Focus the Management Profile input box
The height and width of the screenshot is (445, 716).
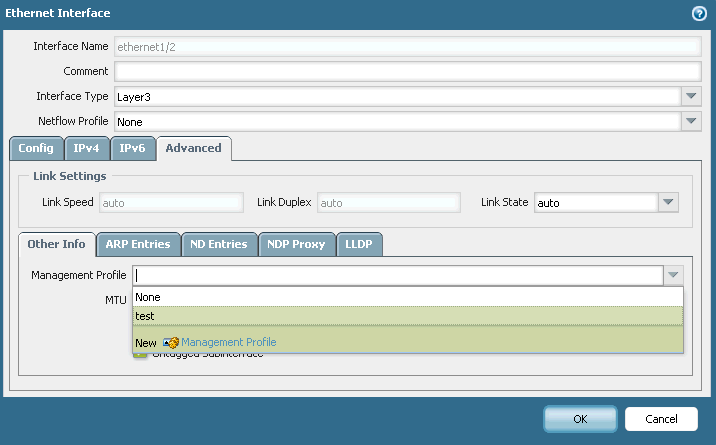tap(398, 275)
